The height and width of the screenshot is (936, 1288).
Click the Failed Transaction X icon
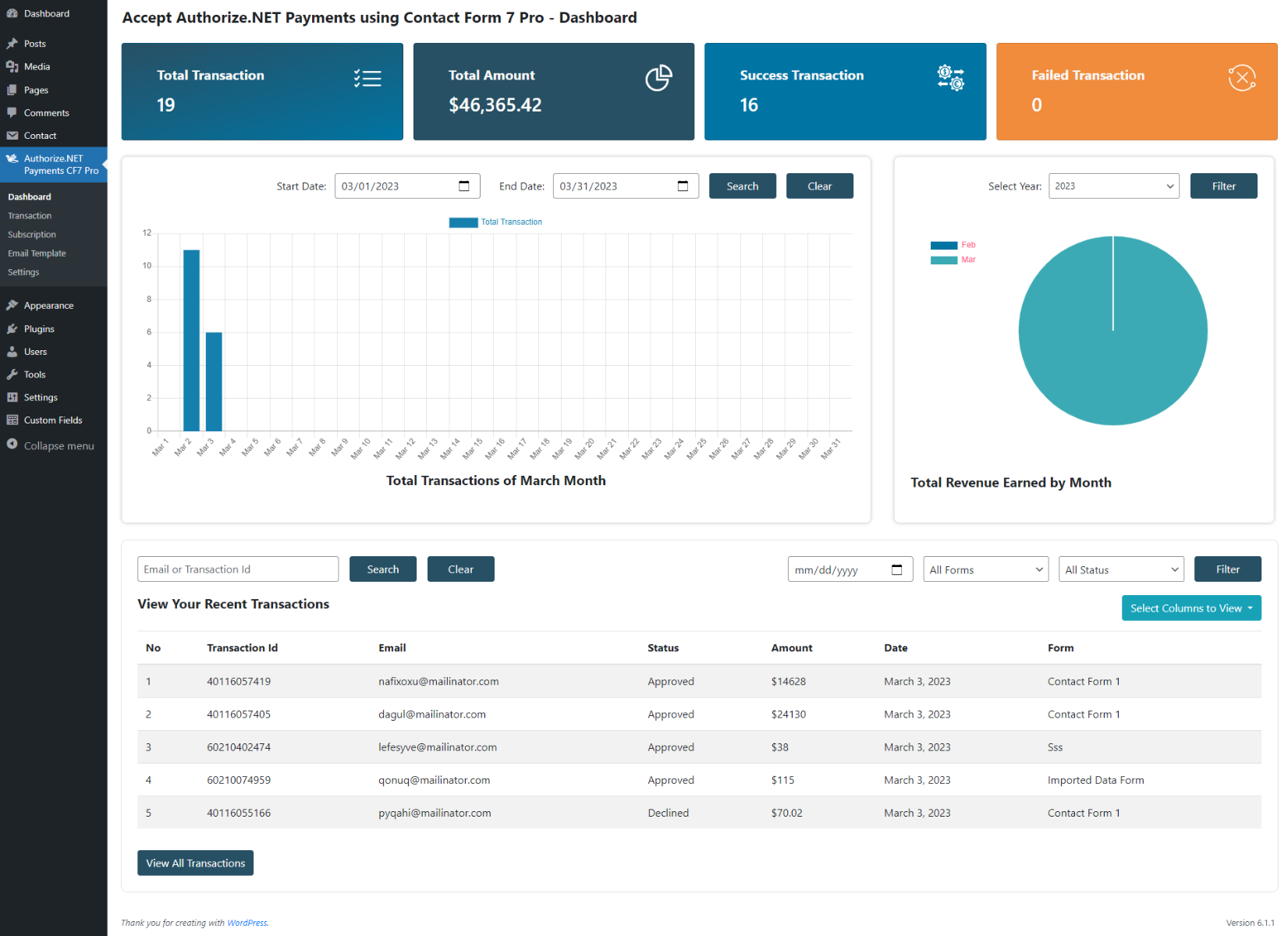click(x=1241, y=78)
